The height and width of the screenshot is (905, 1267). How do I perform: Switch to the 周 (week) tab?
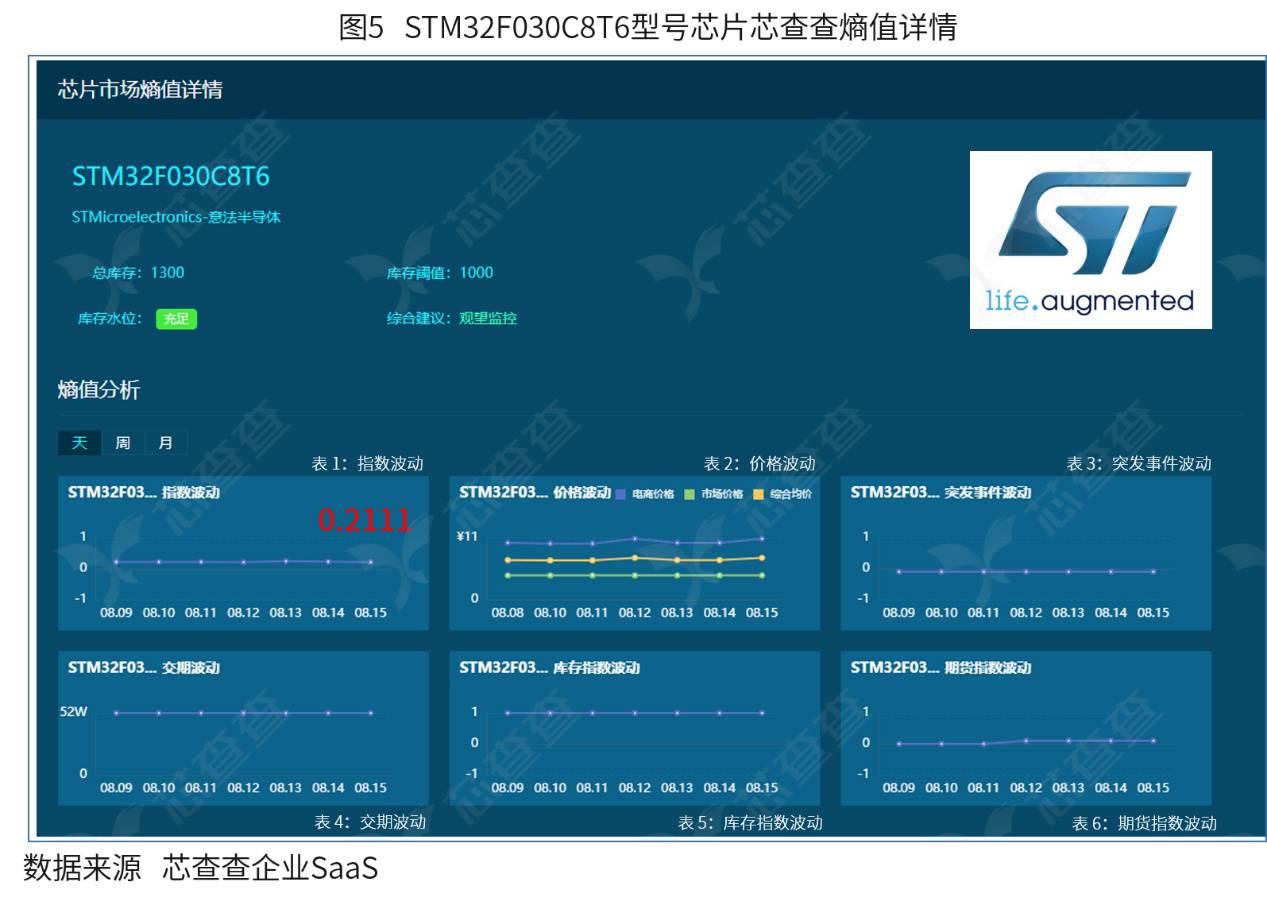[123, 443]
